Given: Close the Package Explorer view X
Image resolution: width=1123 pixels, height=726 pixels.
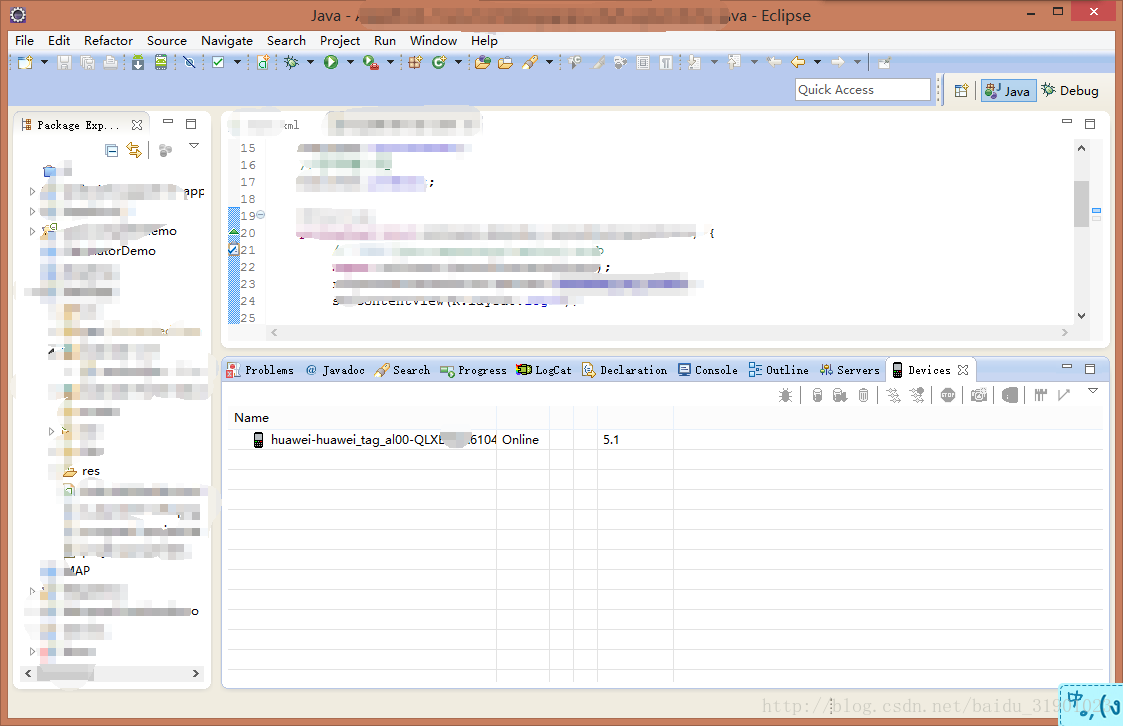Looking at the screenshot, I should pos(137,125).
